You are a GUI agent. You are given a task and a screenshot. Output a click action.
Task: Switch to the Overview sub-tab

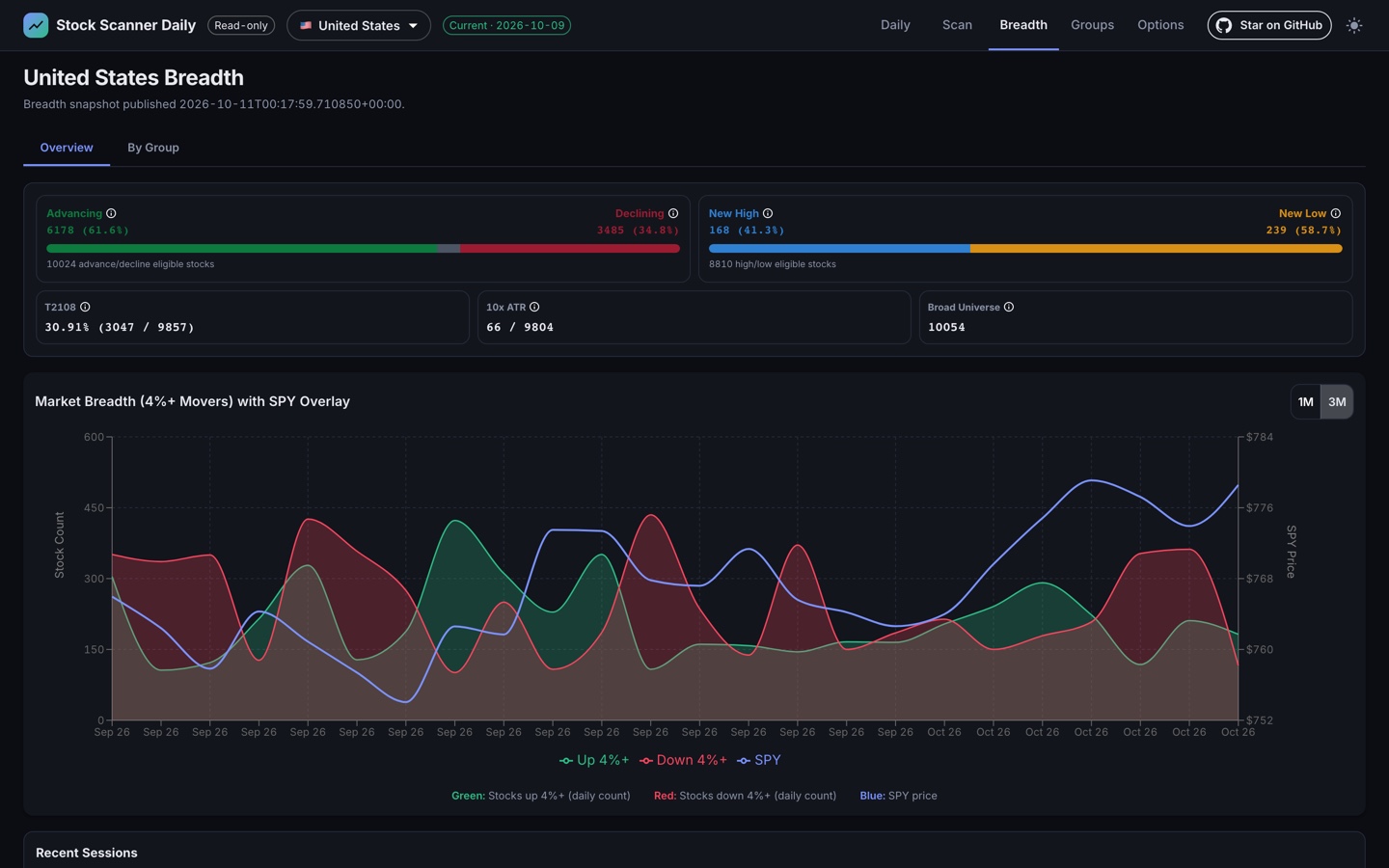click(67, 148)
